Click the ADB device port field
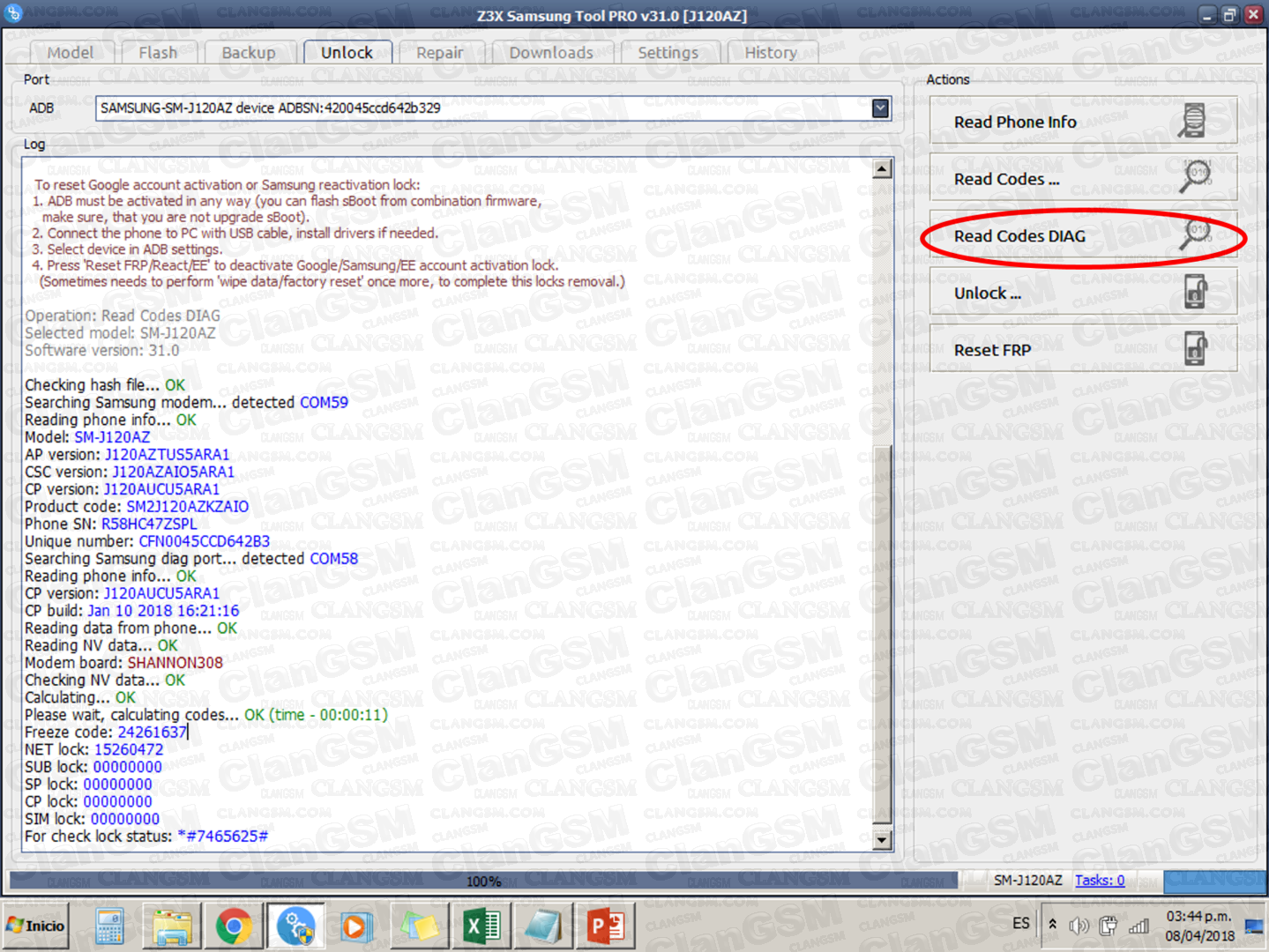The height and width of the screenshot is (952, 1269). (492, 108)
